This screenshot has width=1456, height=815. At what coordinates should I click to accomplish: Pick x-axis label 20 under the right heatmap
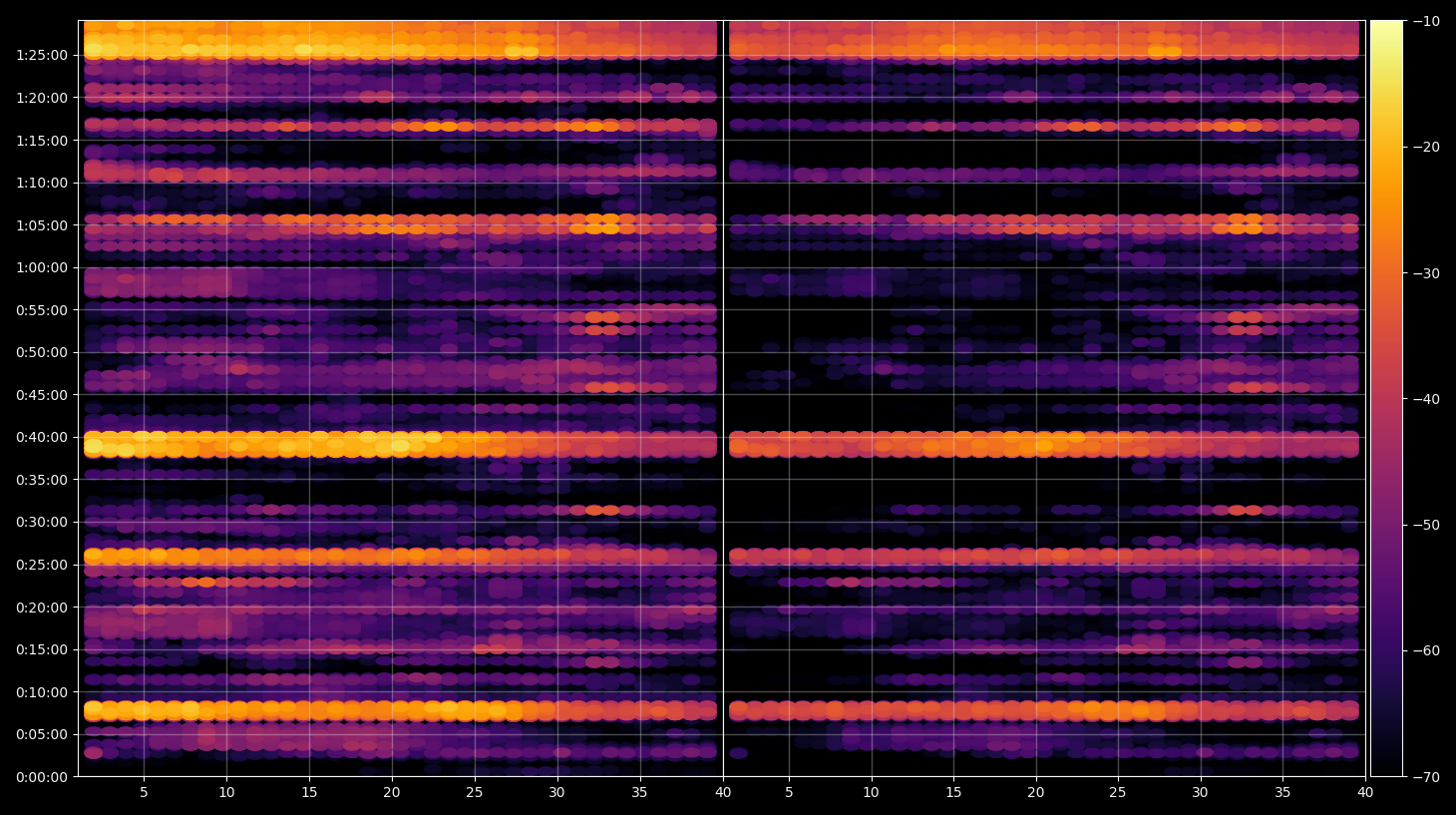coord(1036,793)
